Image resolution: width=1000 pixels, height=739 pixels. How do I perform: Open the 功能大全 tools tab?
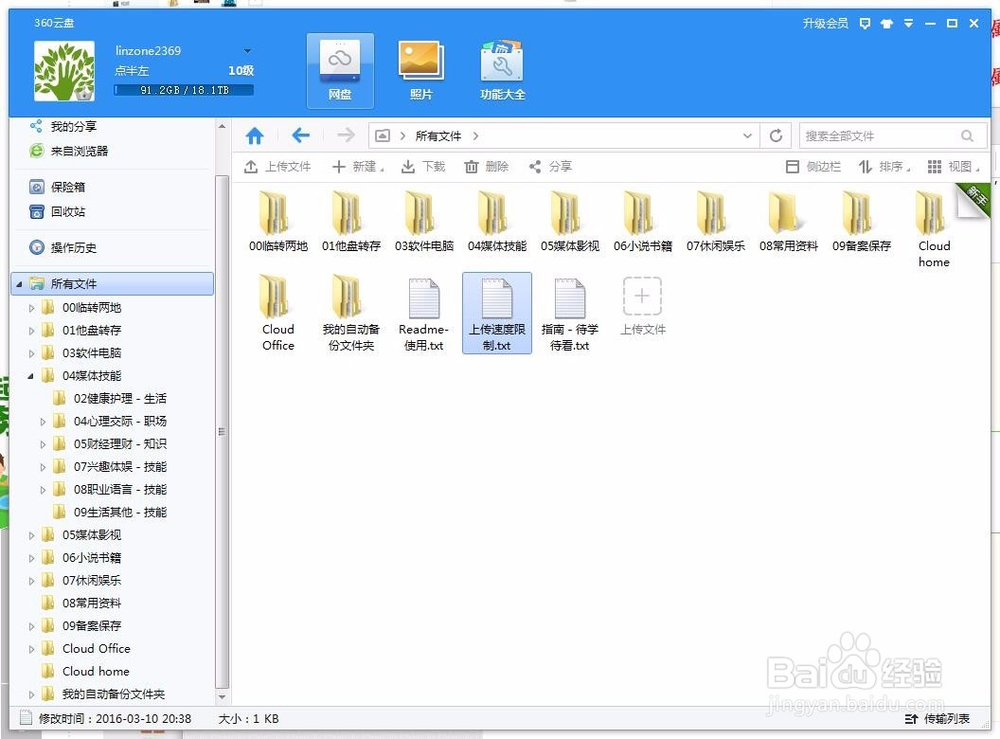tap(502, 70)
